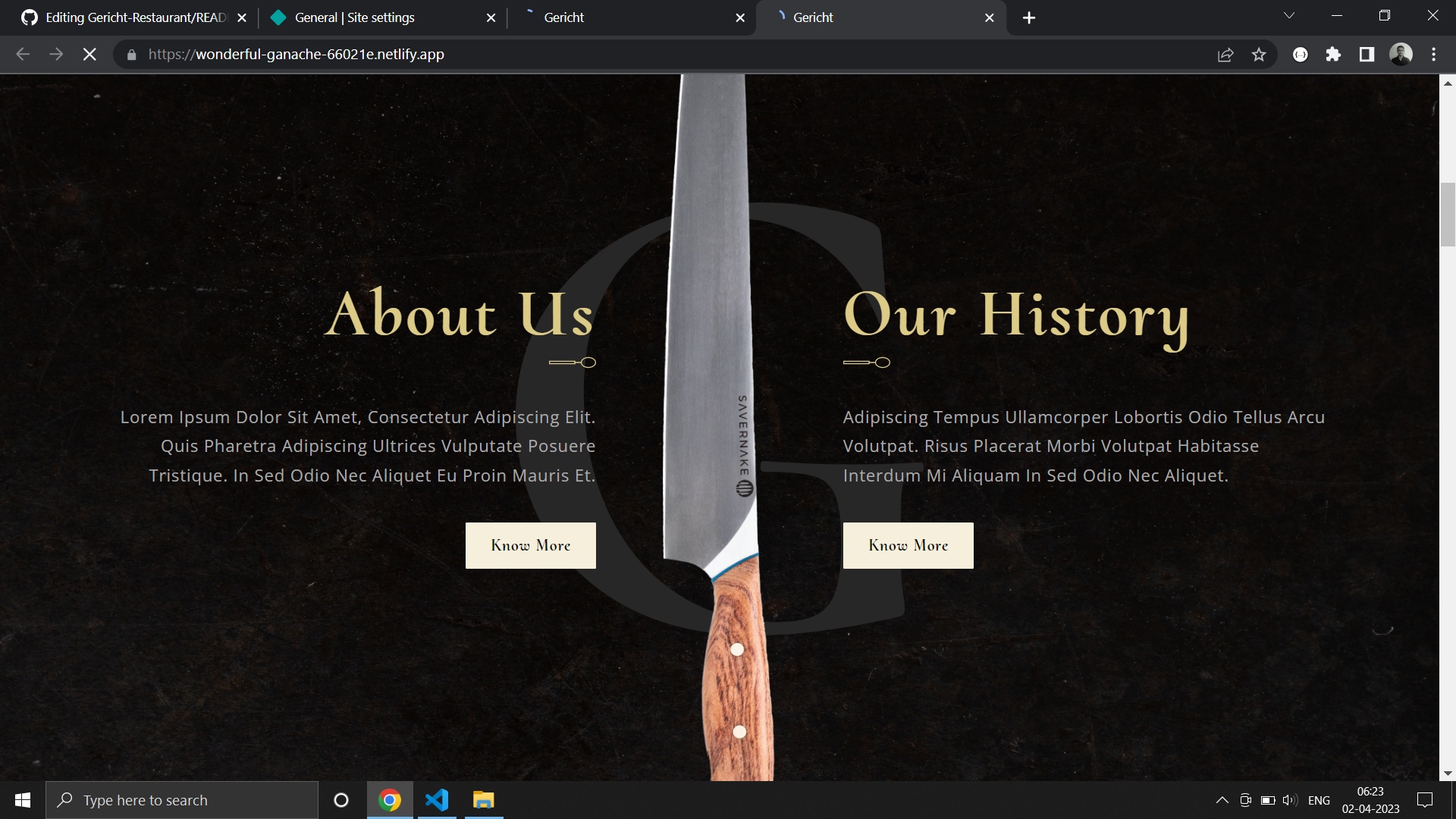Open Visual Studio Code from taskbar
Screen dimensions: 1456x819
(437, 800)
